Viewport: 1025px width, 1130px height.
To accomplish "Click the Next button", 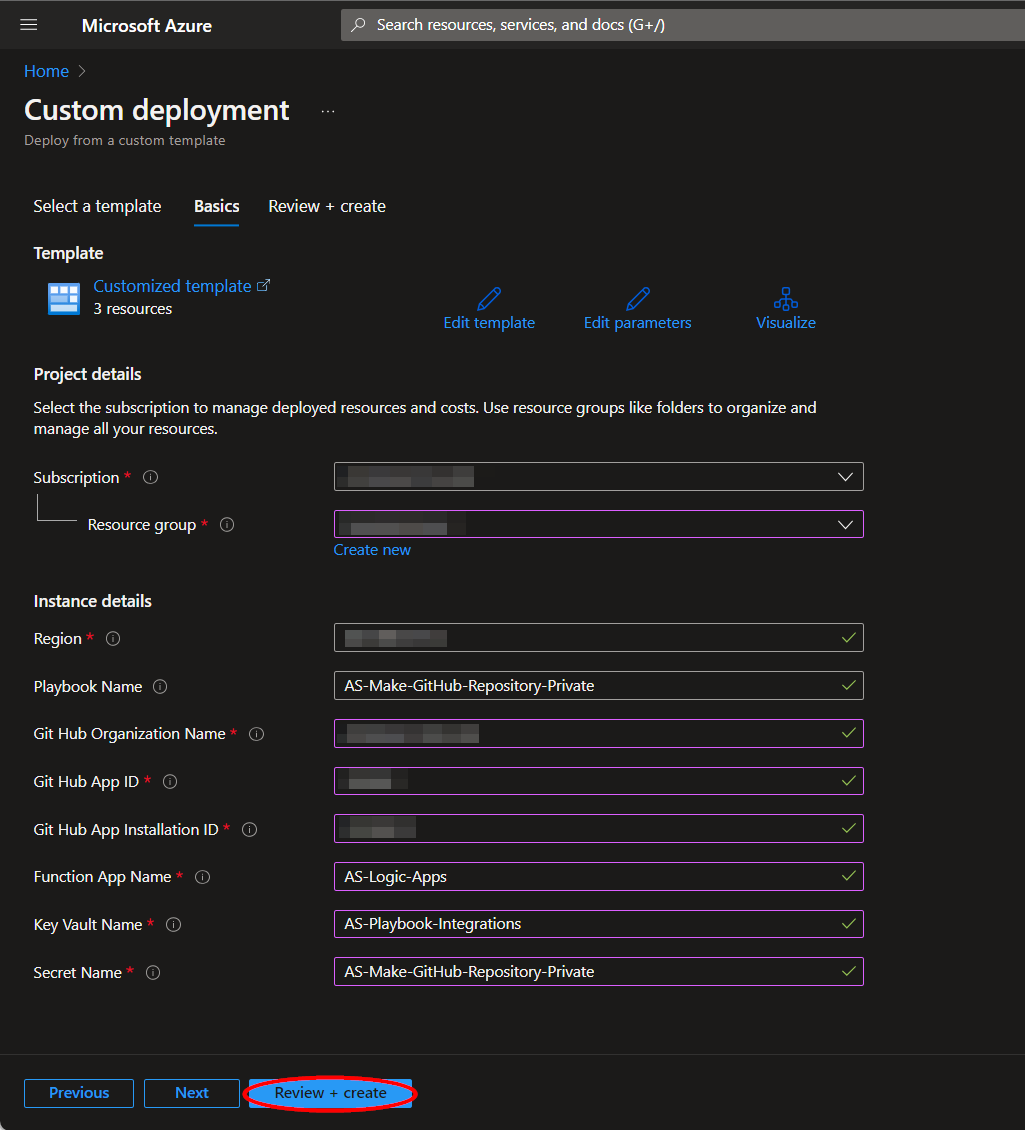I will (x=192, y=1093).
